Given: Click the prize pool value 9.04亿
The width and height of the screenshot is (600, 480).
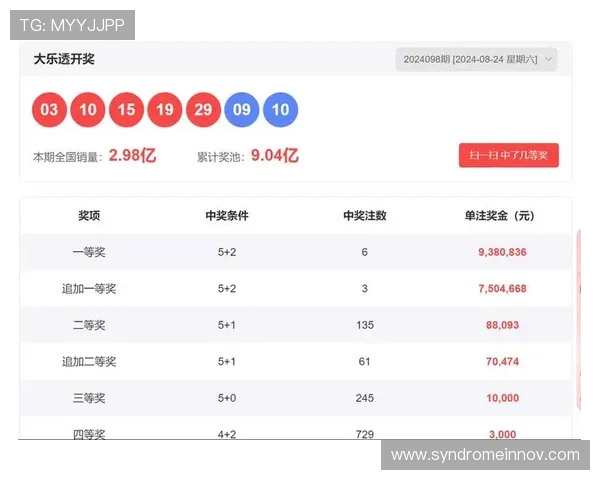Looking at the screenshot, I should pyautogui.click(x=275, y=155).
